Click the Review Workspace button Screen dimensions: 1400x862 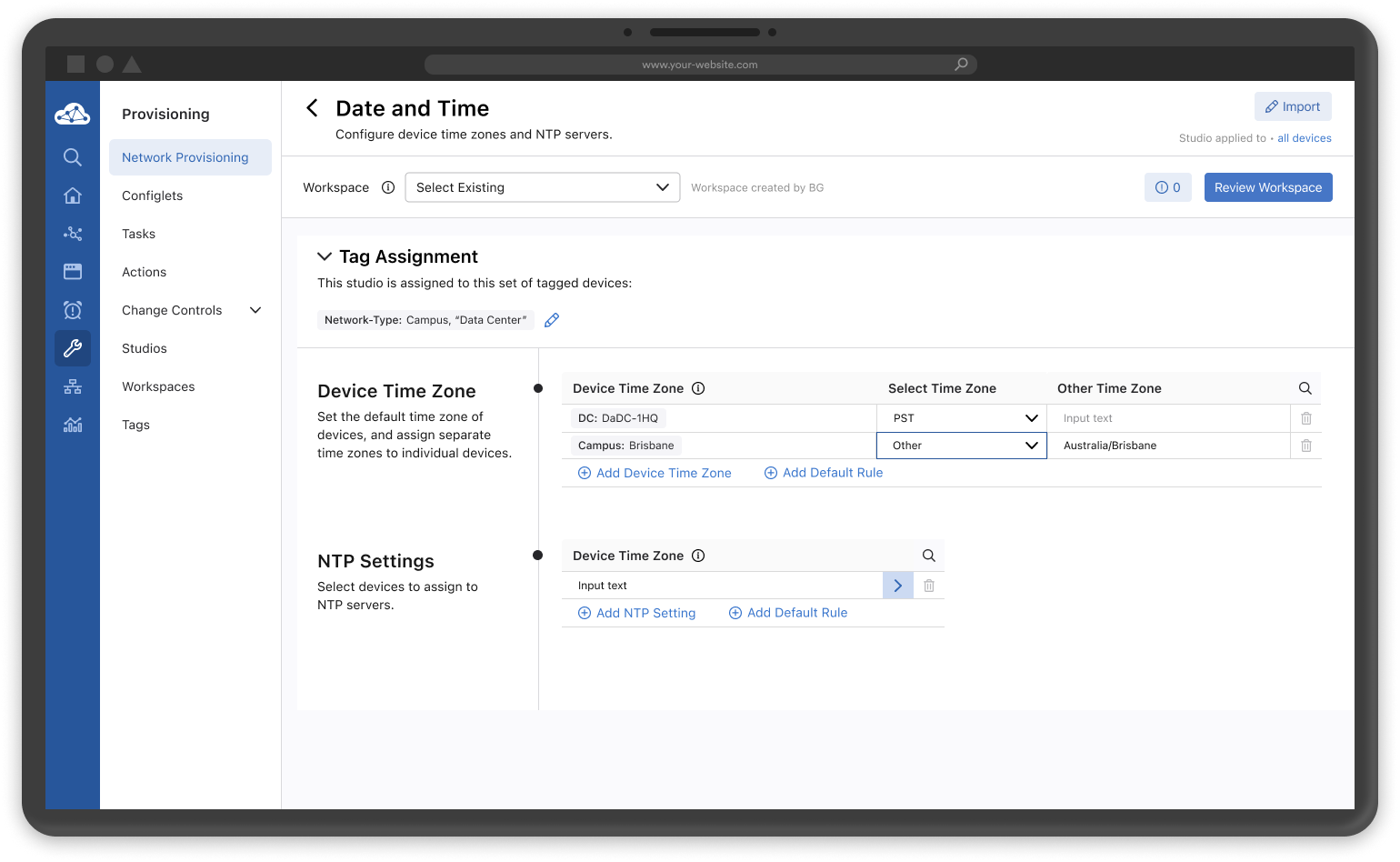1268,187
